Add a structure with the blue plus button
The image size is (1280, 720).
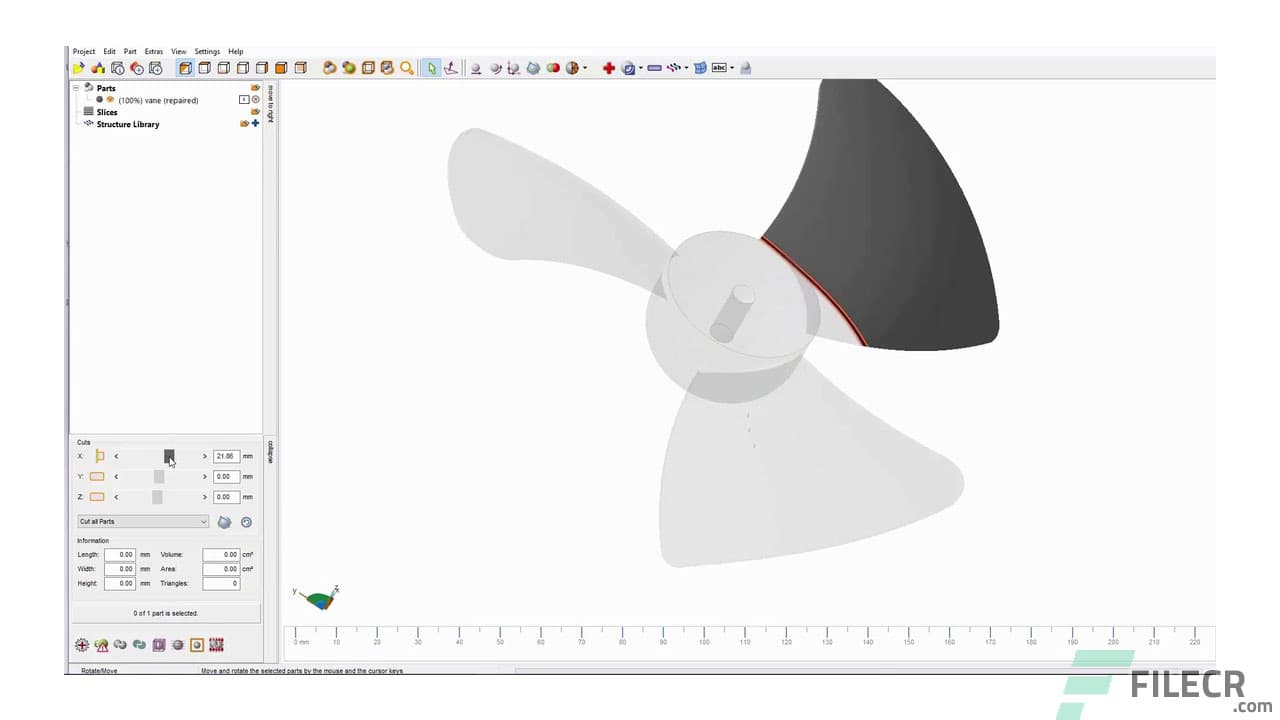(256, 124)
